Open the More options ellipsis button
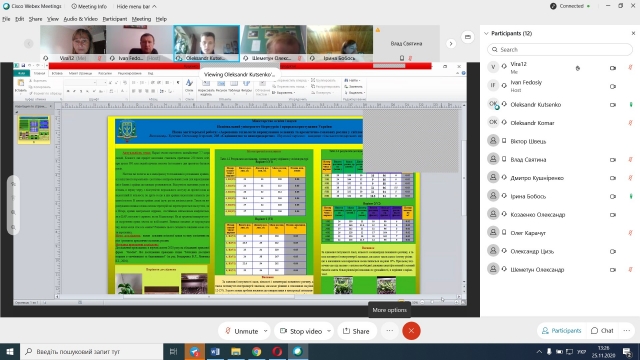This screenshot has width=640, height=360. 389,331
